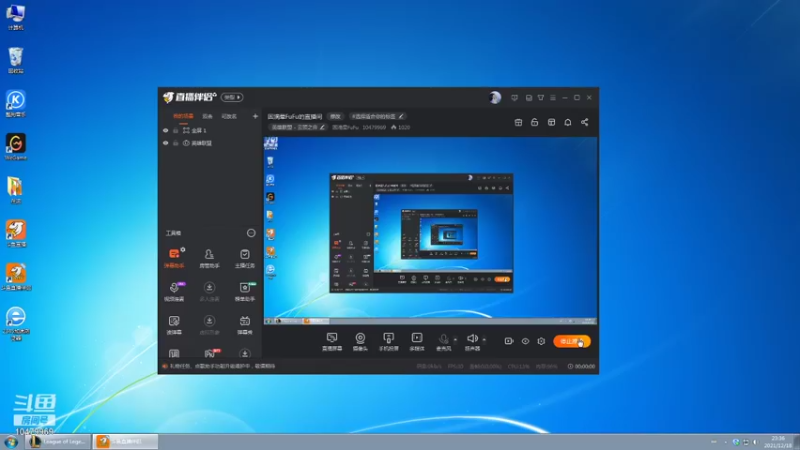
Task: Add a 直播屏幕 screen capture source
Action: pyautogui.click(x=332, y=341)
